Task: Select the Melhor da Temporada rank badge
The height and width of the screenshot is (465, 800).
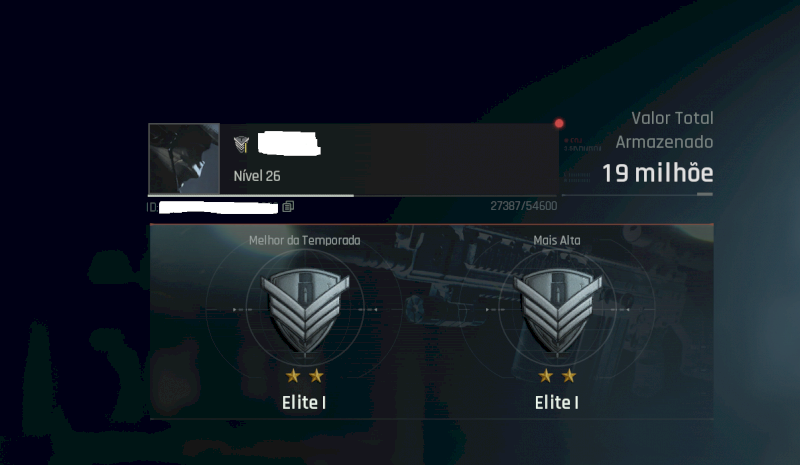Action: click(305, 312)
